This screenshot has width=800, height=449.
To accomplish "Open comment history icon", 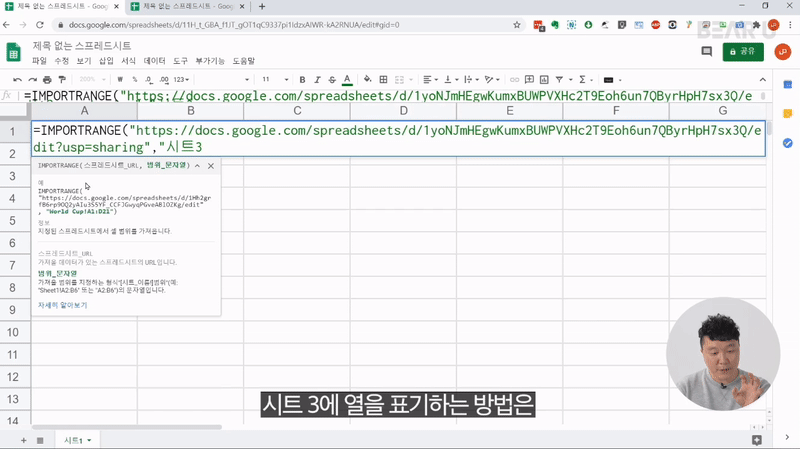I will [707, 52].
